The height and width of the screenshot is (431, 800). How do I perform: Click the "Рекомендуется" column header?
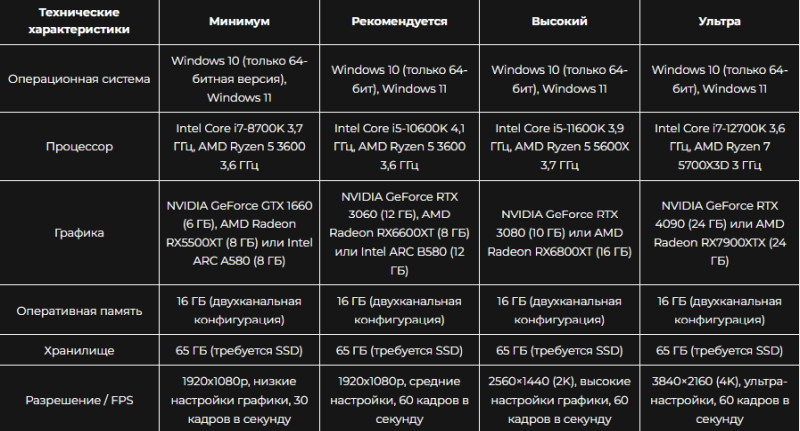[x=399, y=20]
